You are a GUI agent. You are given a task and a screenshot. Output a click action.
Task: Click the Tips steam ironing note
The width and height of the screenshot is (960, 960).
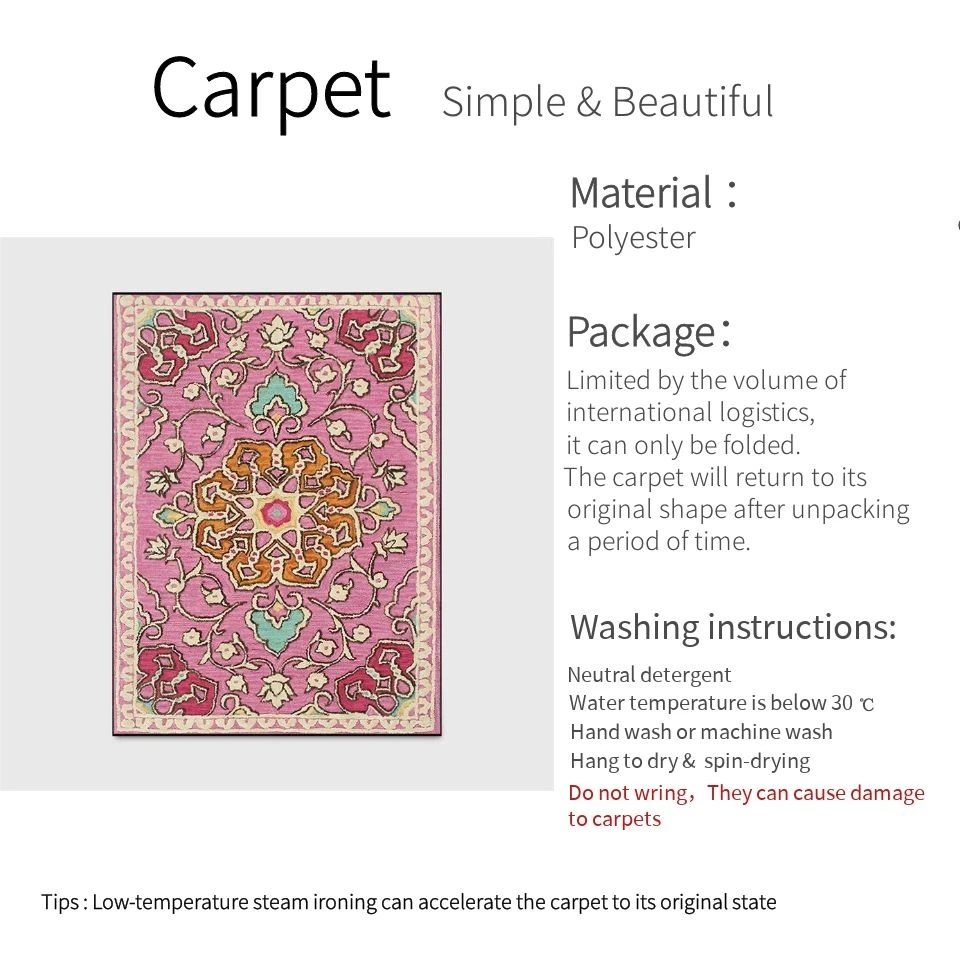coord(408,902)
